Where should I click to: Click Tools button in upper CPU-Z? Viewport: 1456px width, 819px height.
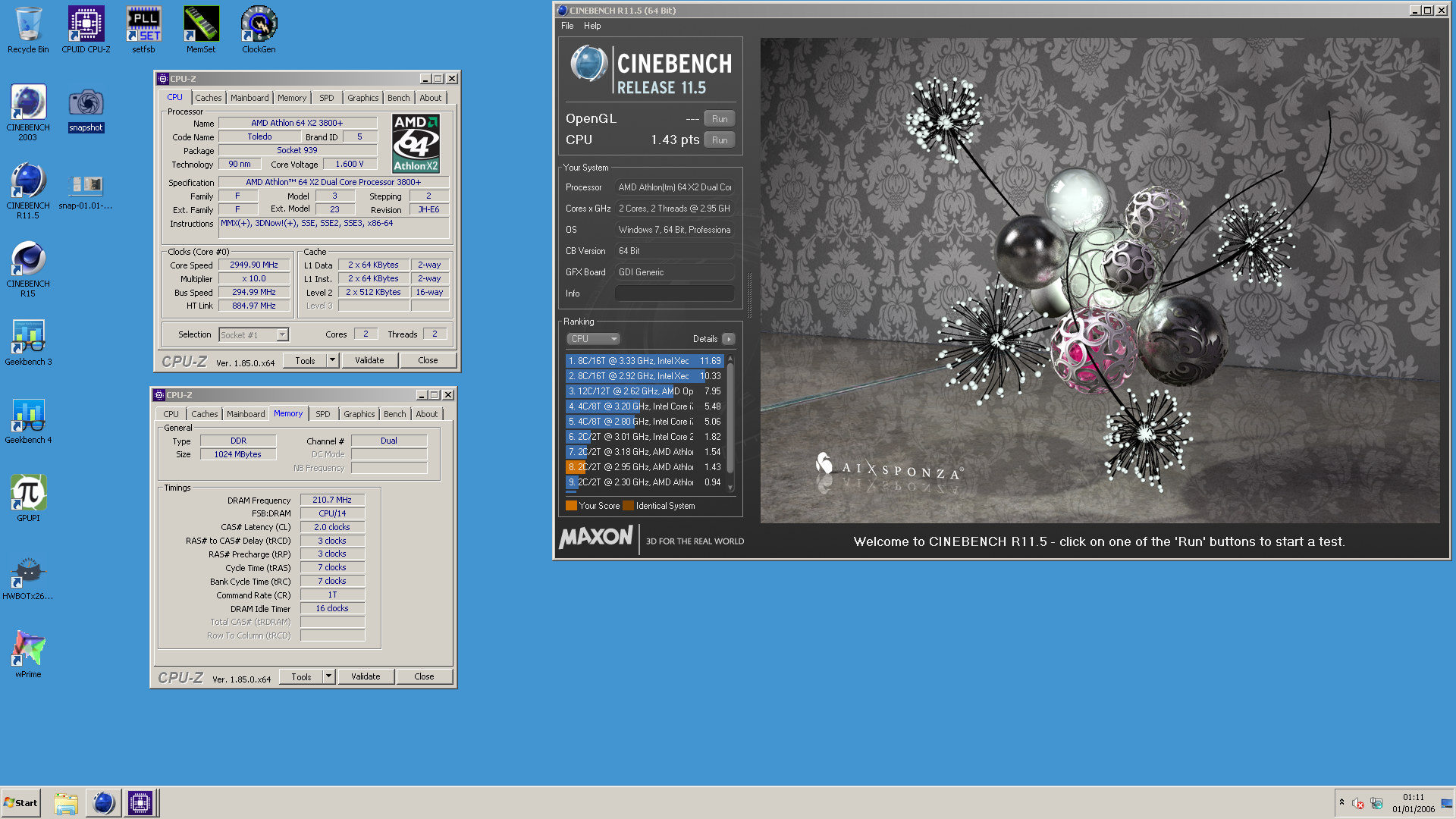(x=305, y=361)
